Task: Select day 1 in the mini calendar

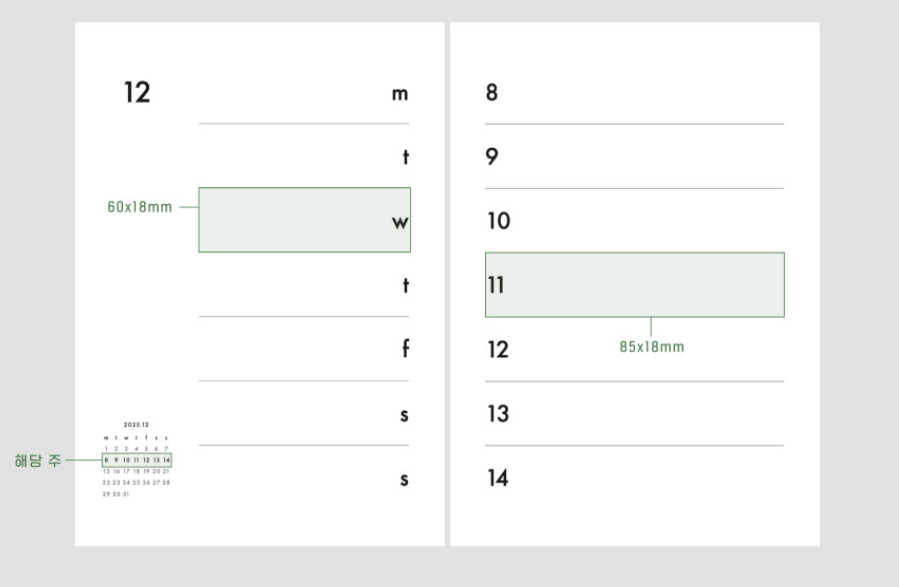Action: click(x=106, y=449)
